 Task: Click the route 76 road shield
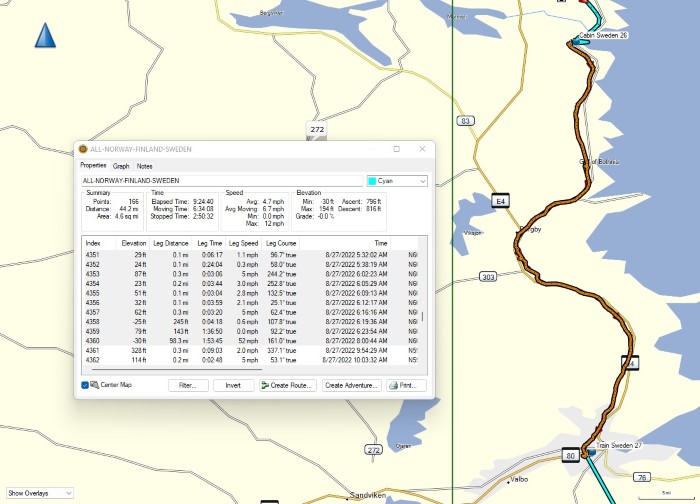(642, 477)
